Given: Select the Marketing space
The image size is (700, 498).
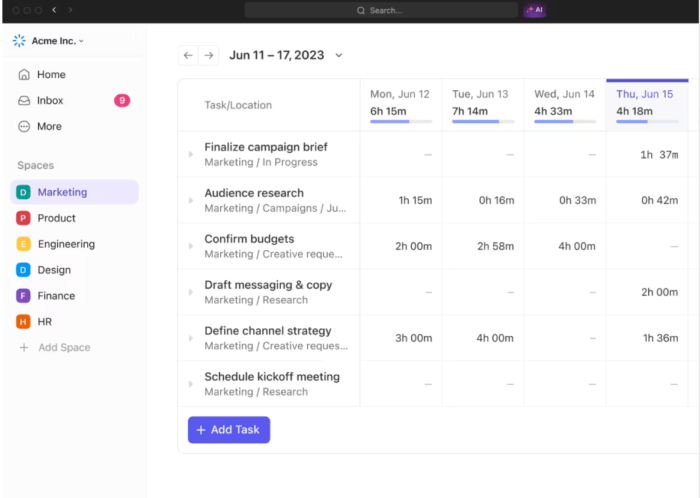Looking at the screenshot, I should [x=62, y=192].
